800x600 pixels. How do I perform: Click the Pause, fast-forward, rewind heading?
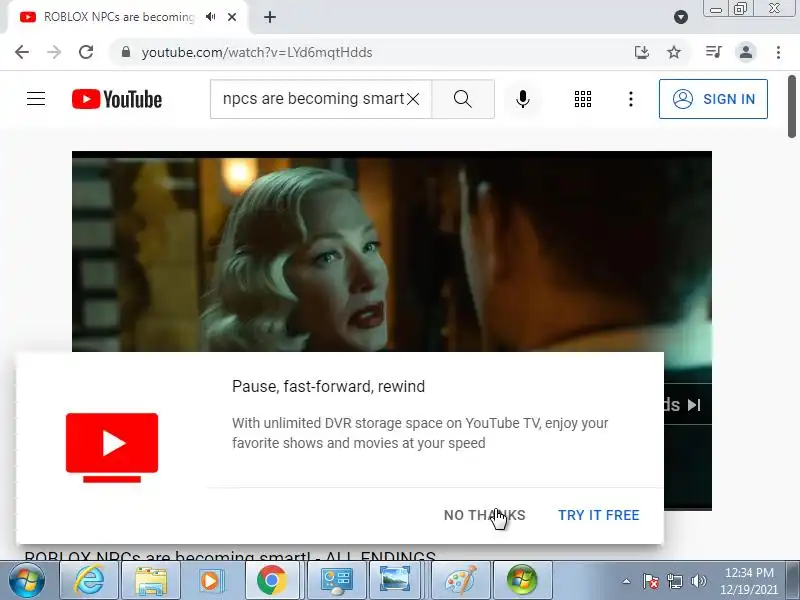(x=328, y=386)
